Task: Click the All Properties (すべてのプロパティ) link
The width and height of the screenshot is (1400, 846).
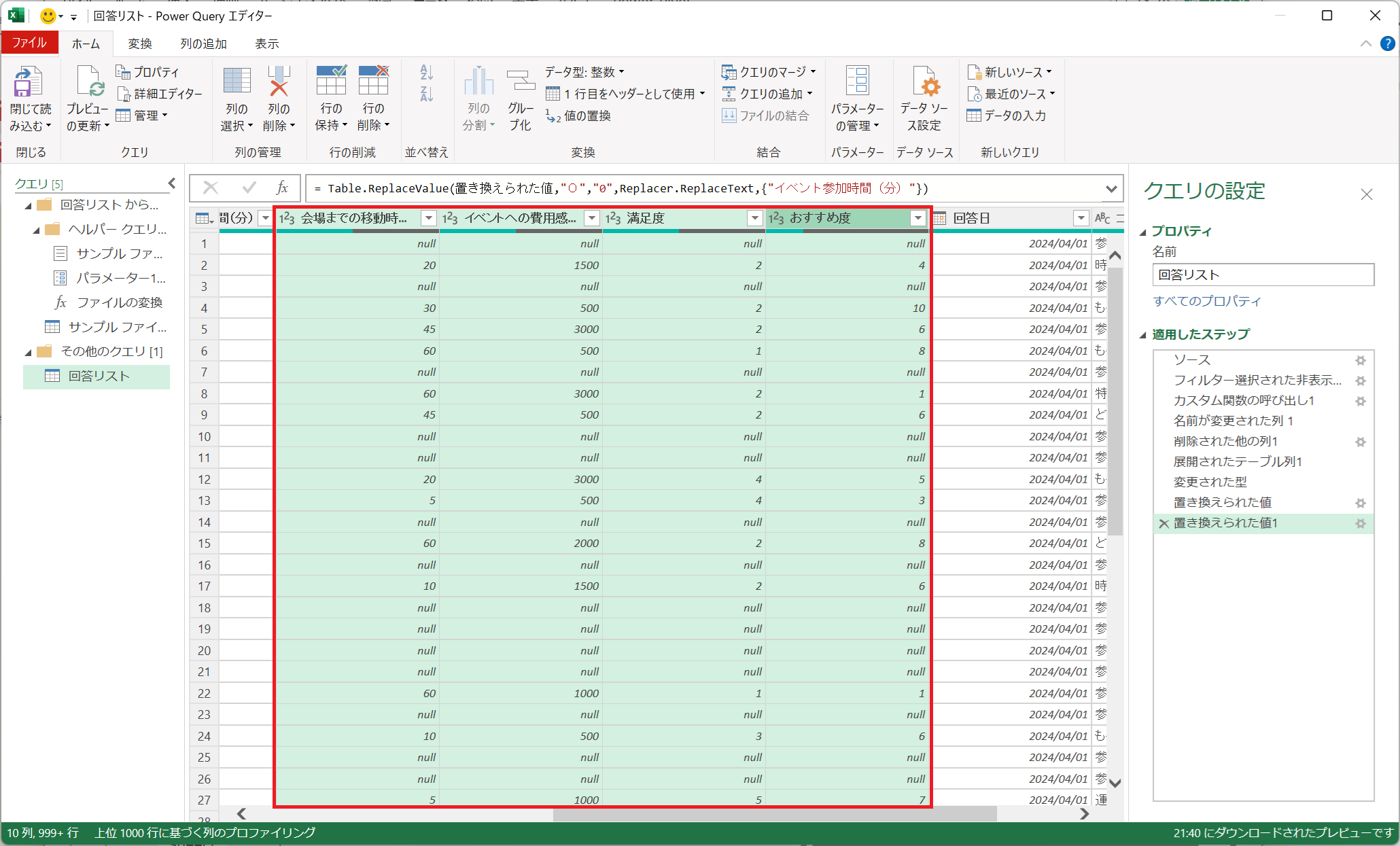Action: (x=1207, y=301)
